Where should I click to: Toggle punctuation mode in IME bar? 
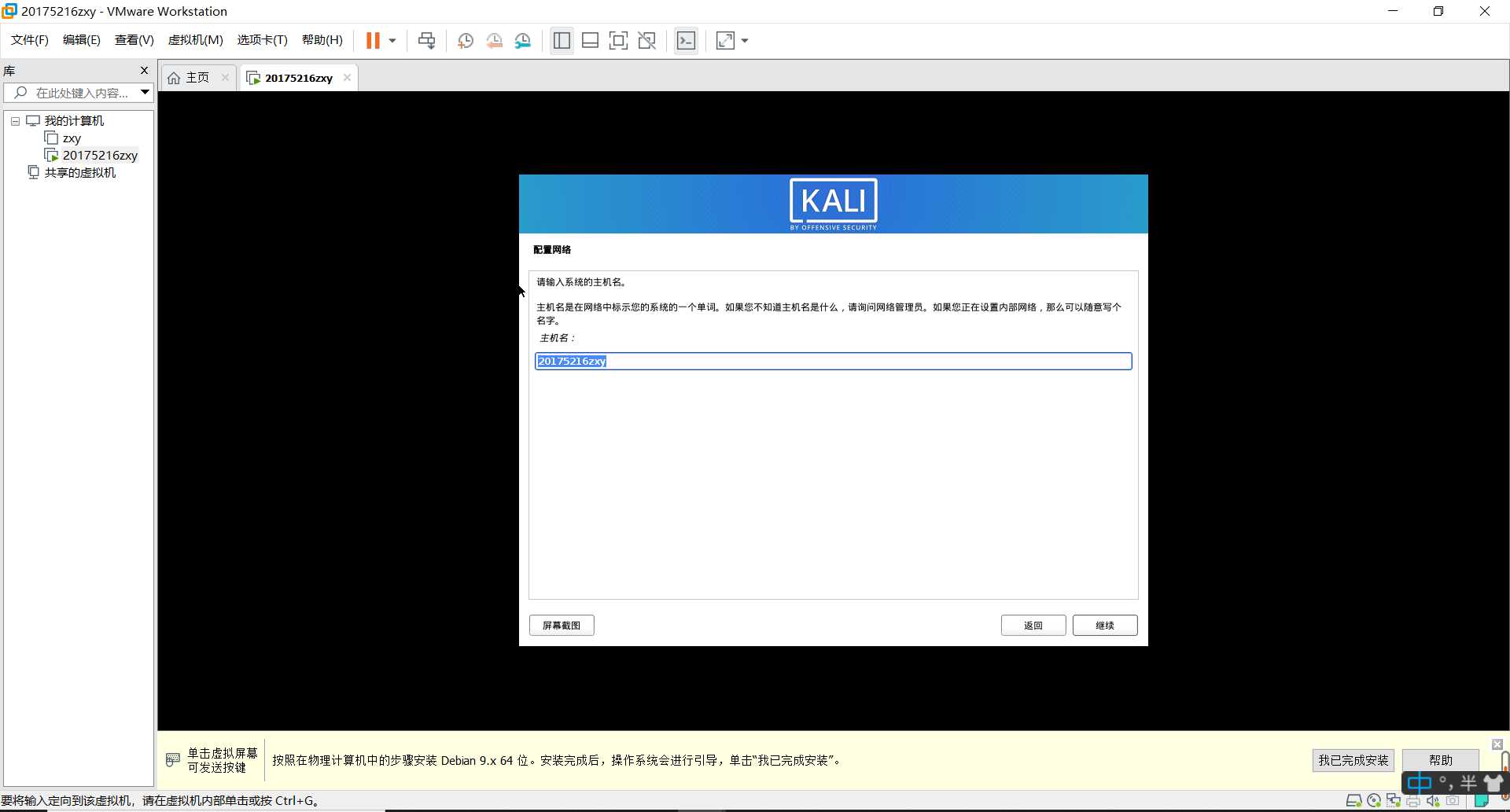pyautogui.click(x=1446, y=783)
